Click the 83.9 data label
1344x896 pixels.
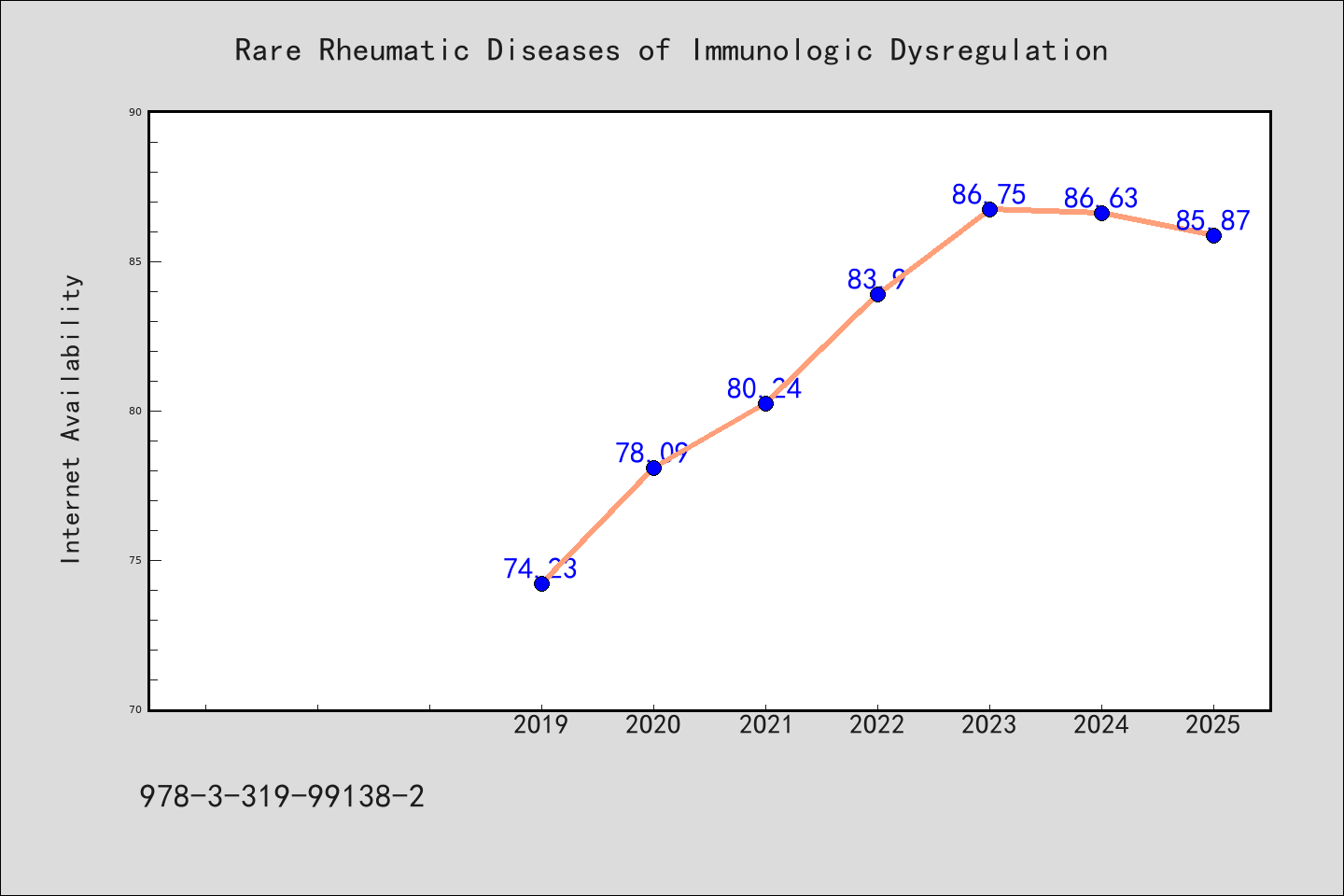click(x=876, y=279)
